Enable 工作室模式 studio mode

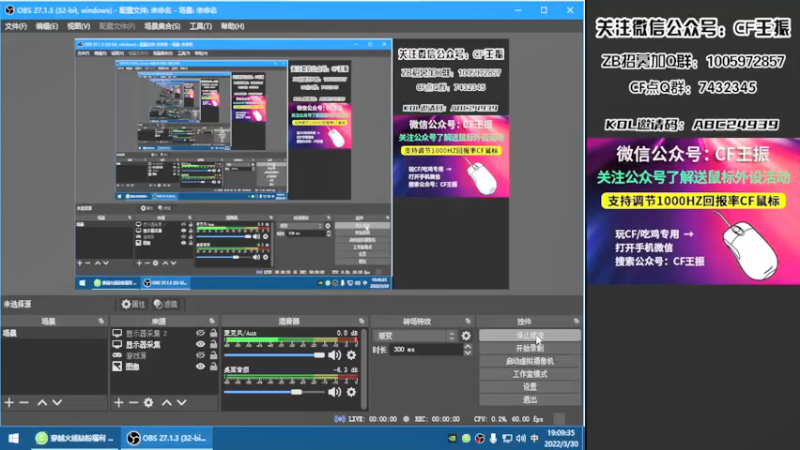tap(530, 374)
